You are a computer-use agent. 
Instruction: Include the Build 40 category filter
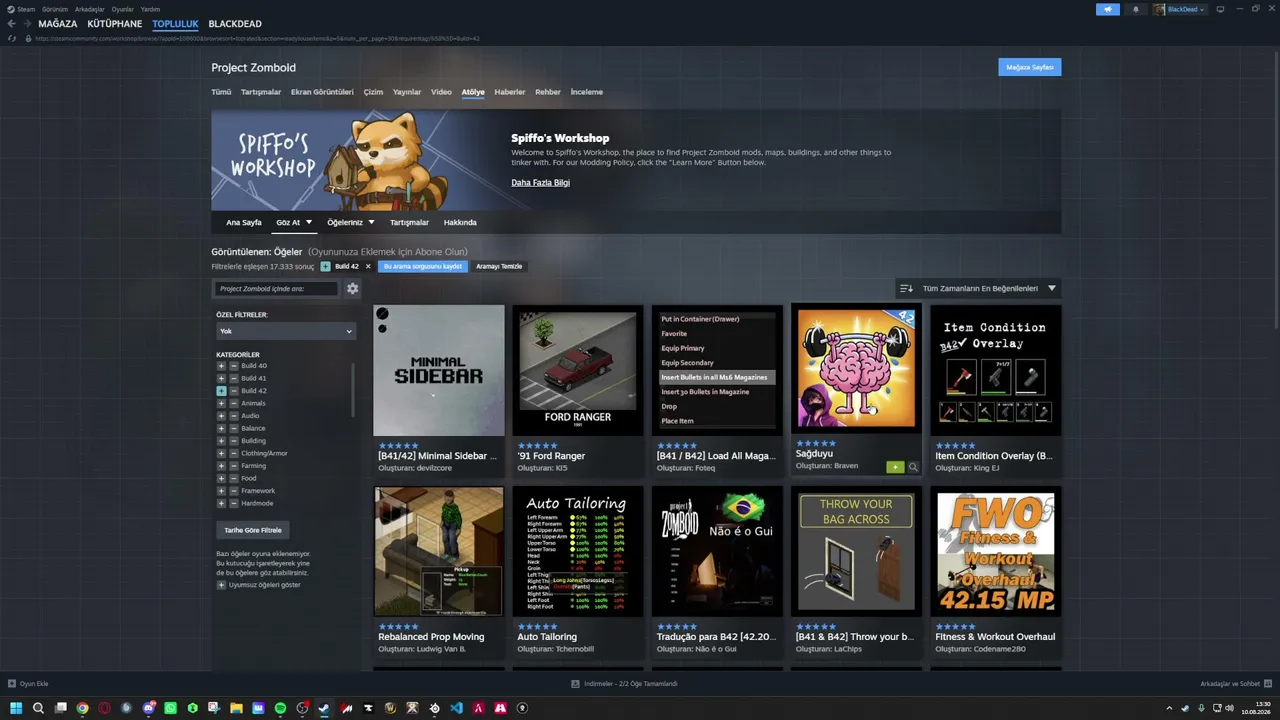click(221, 366)
